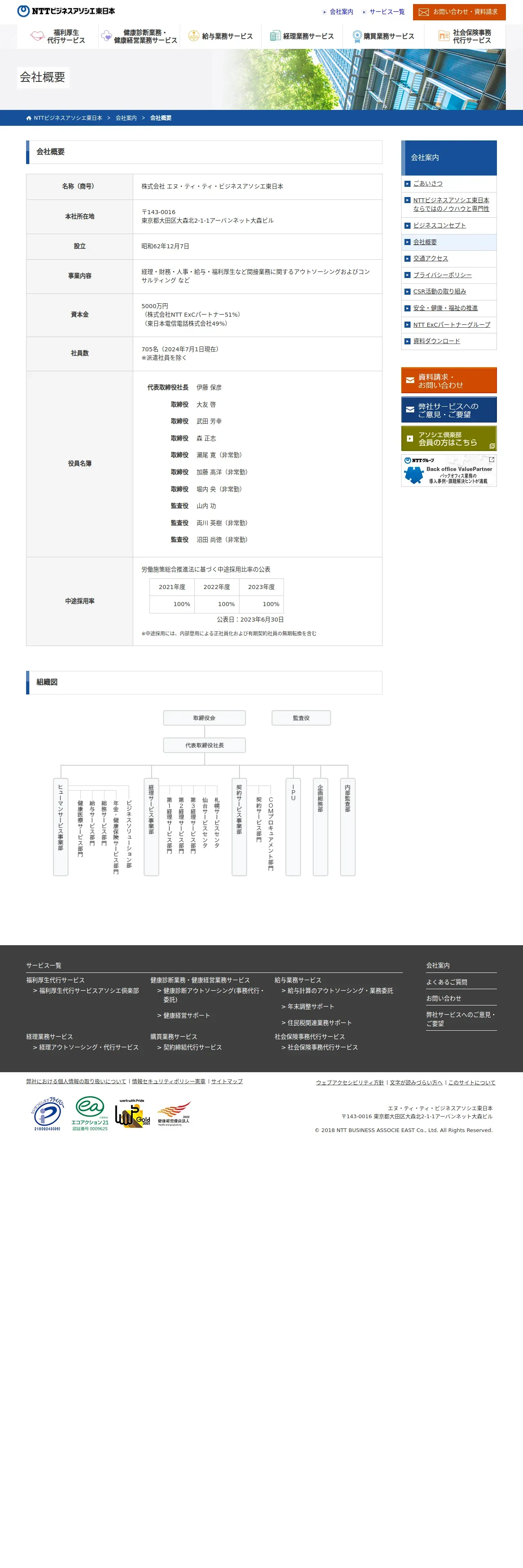Click the NTTビジネスアソシエ東日本 breadcrumb link
The height and width of the screenshot is (1568, 523).
tap(68, 118)
